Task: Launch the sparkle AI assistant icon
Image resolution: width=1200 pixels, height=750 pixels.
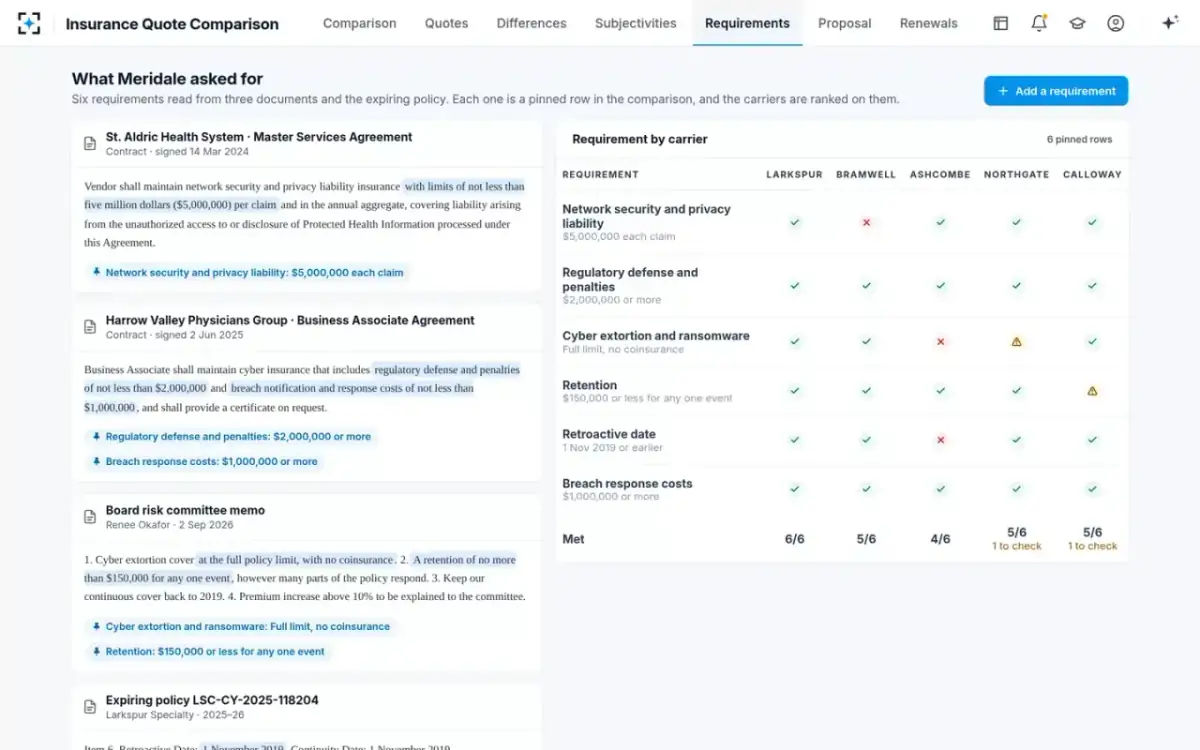Action: pyautogui.click(x=1170, y=23)
